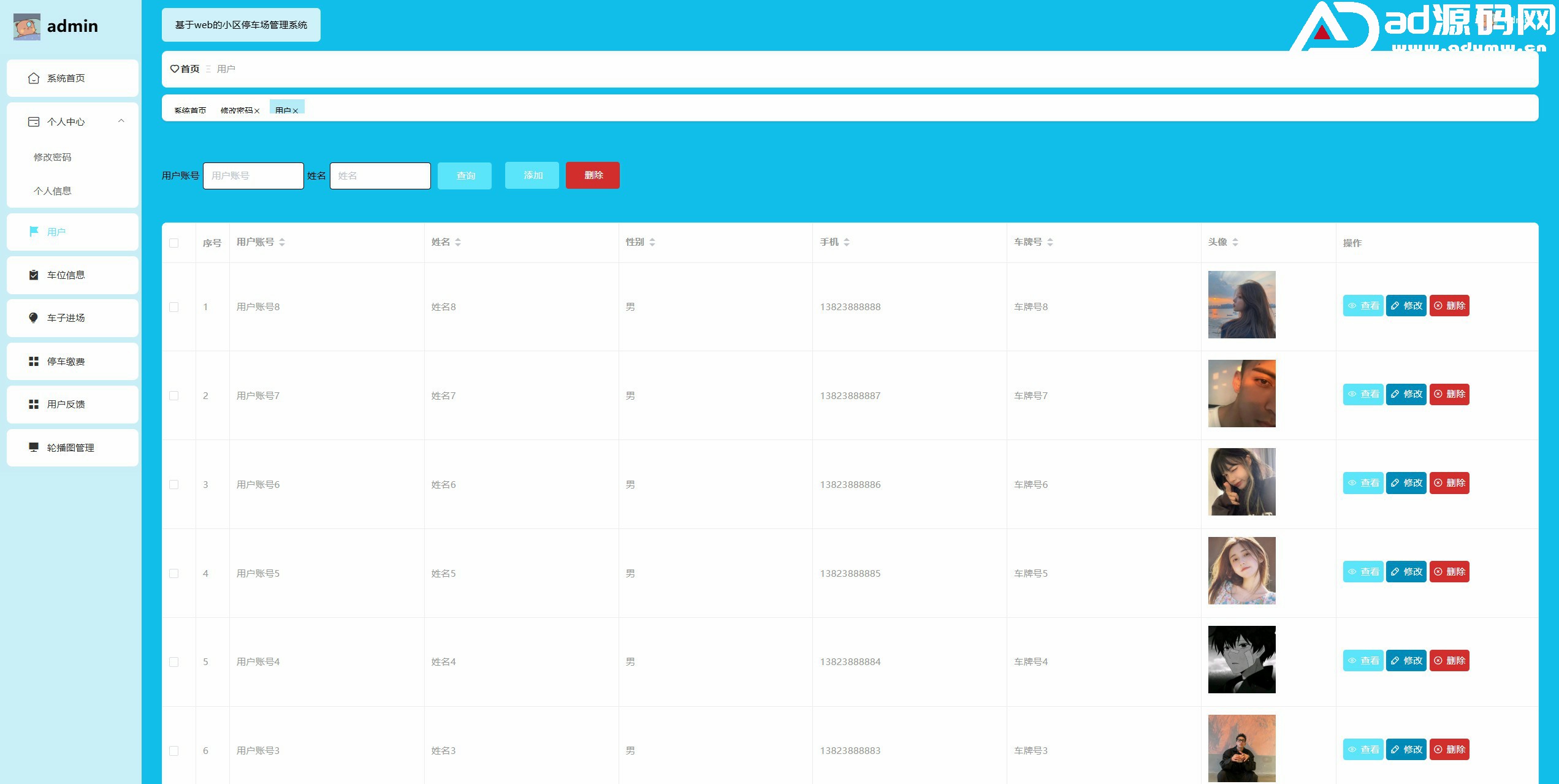Sort the table by 手机 column

tap(847, 242)
